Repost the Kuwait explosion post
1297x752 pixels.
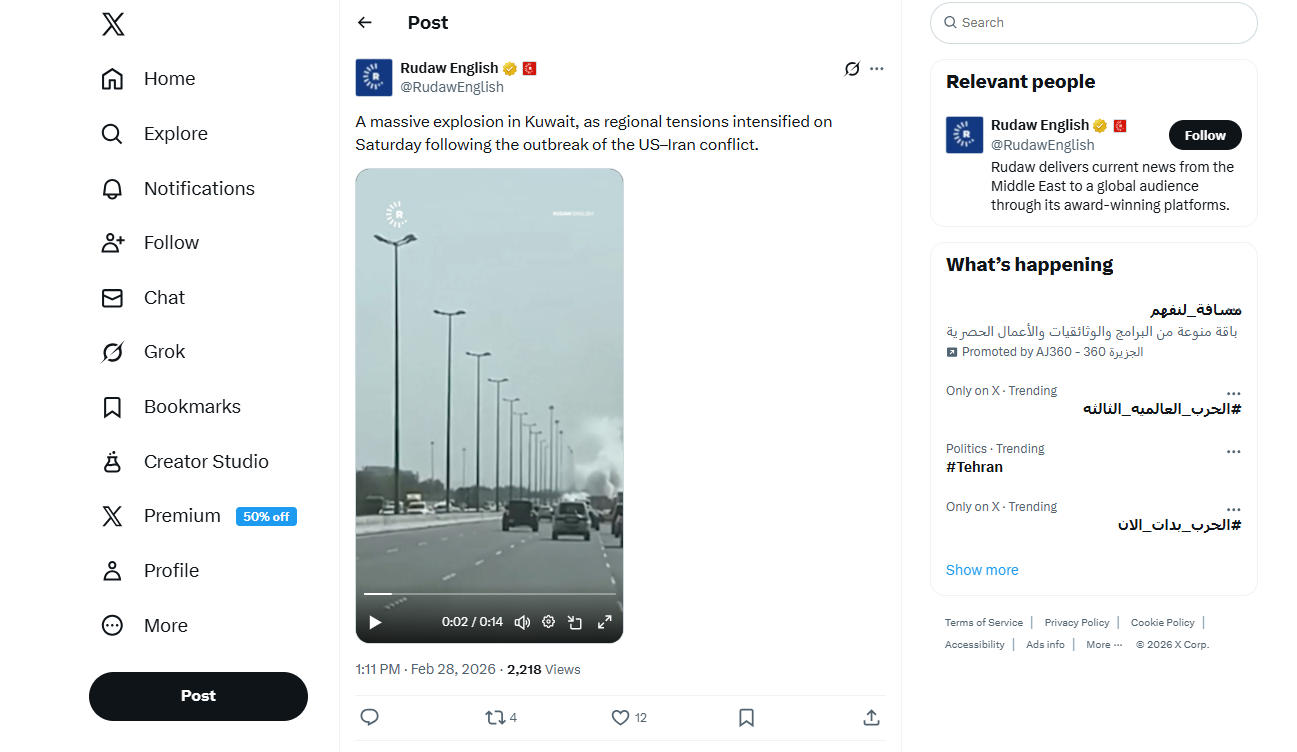coord(495,717)
